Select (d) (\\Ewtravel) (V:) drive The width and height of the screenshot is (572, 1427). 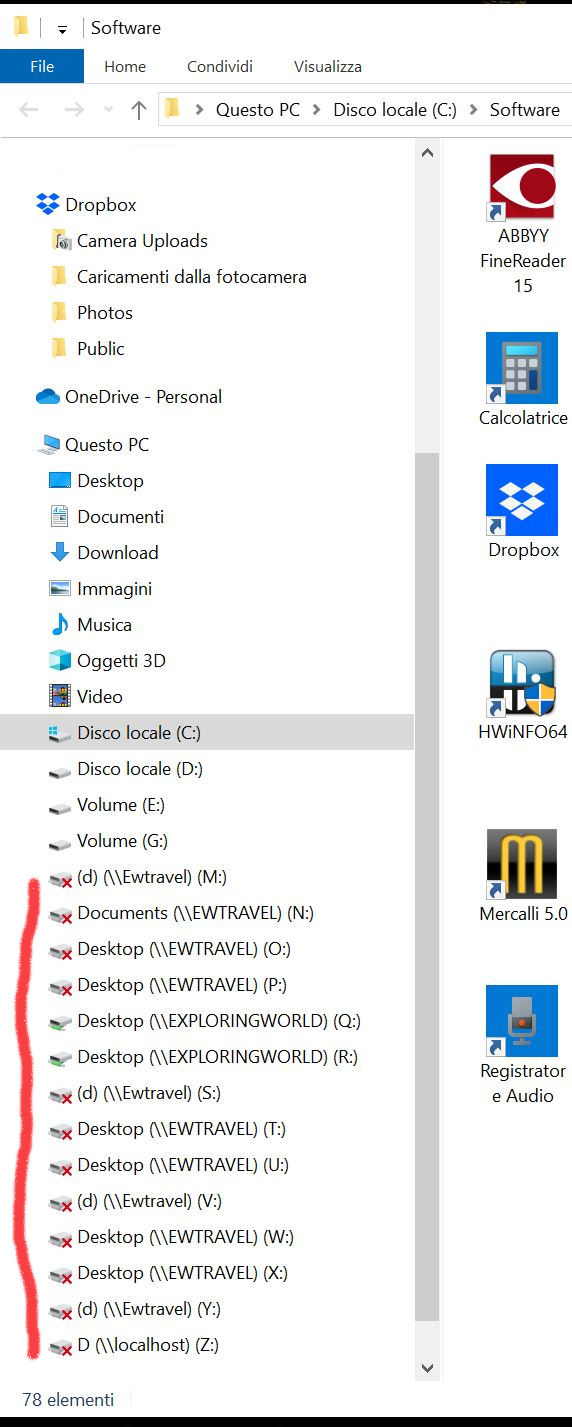coord(150,1201)
